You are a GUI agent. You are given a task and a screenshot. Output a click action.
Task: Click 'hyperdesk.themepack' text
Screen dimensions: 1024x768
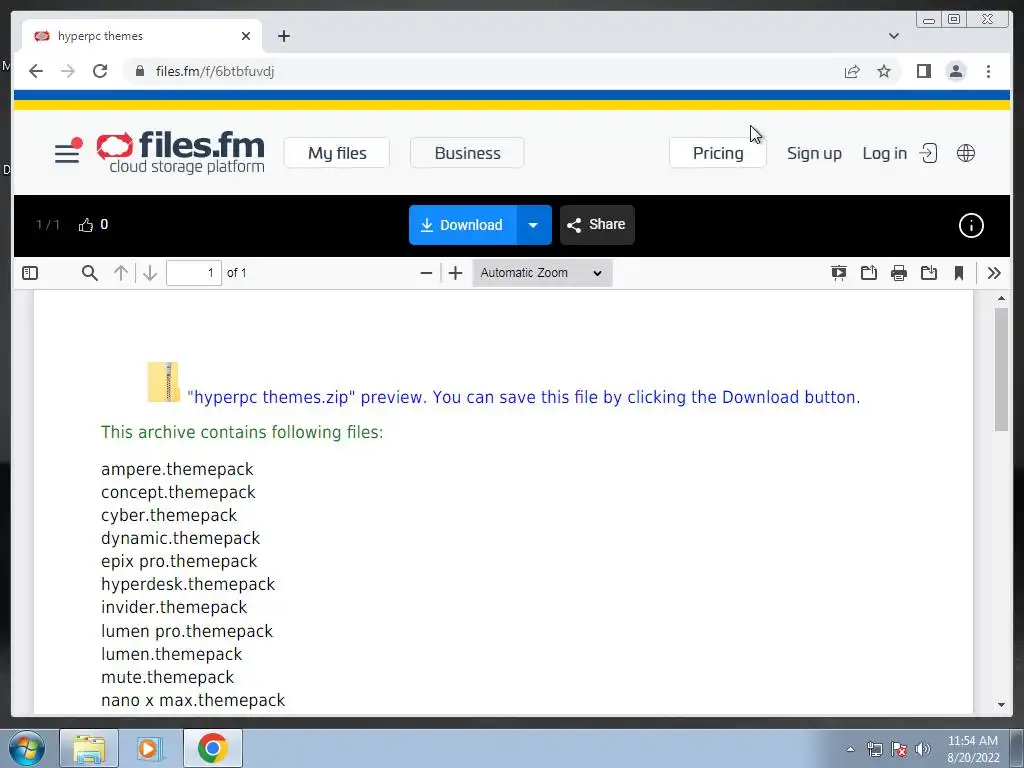point(188,584)
